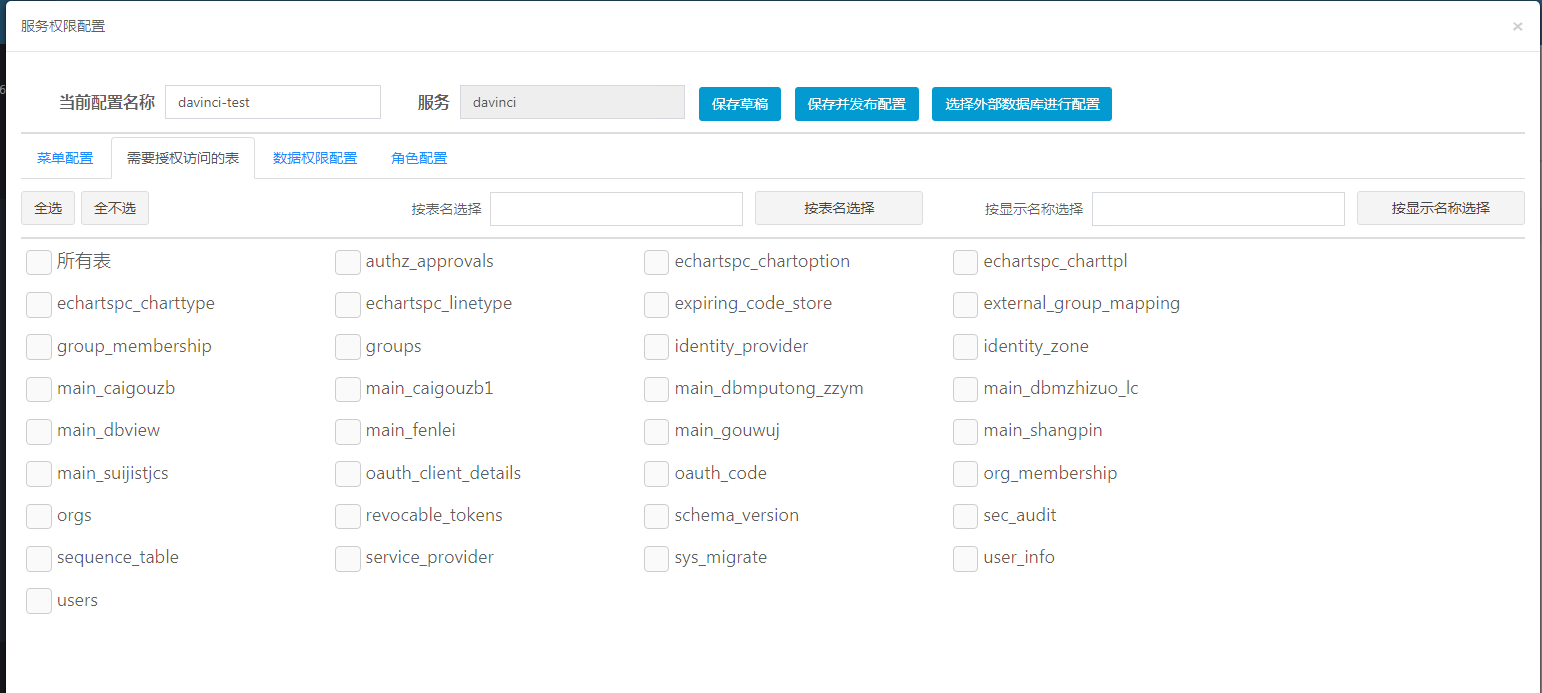Screen dimensions: 1542x693
Task: Tick the sequence_table checkbox
Action: 39,558
